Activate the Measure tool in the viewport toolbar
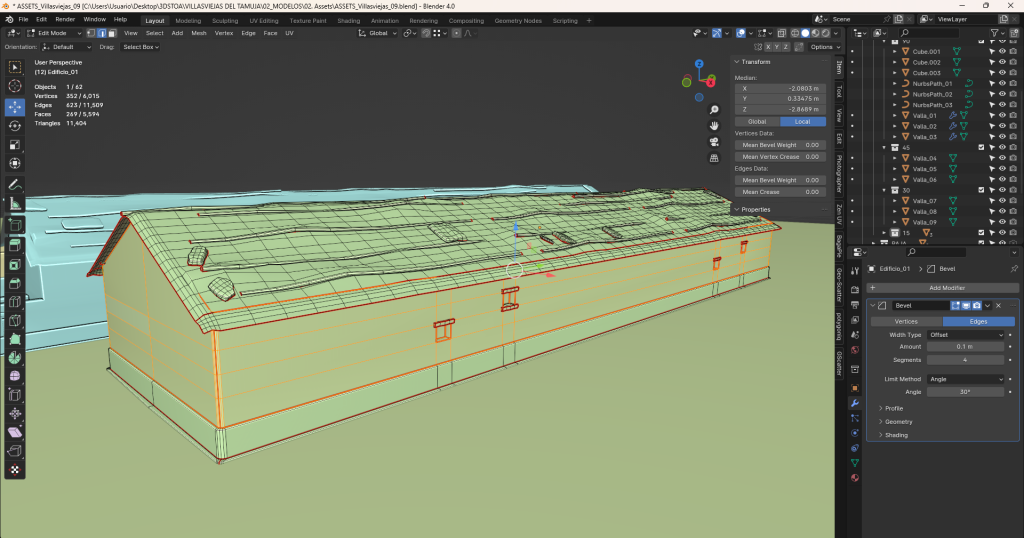 pyautogui.click(x=15, y=203)
